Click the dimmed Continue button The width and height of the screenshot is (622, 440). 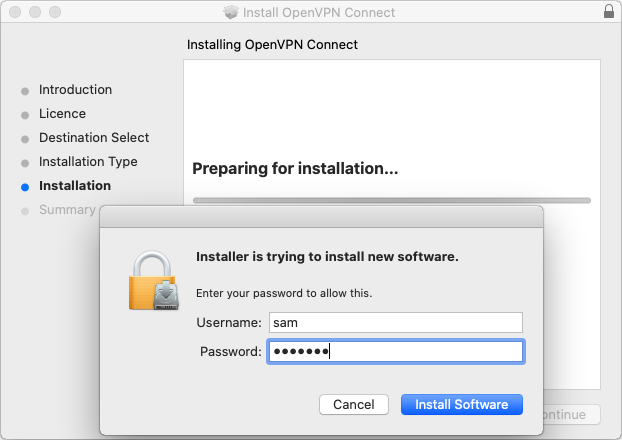[x=568, y=414]
